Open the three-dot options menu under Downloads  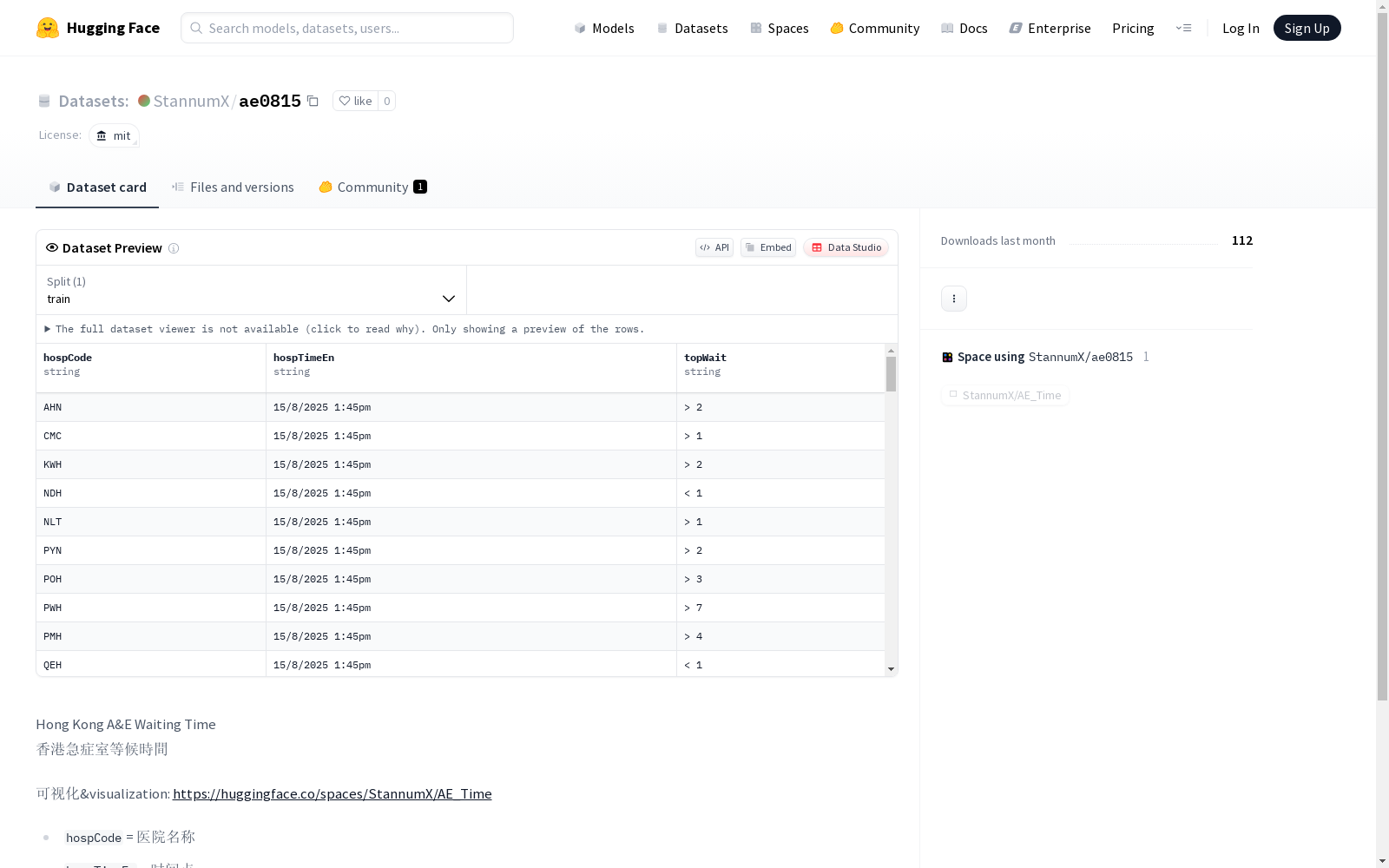click(954, 299)
